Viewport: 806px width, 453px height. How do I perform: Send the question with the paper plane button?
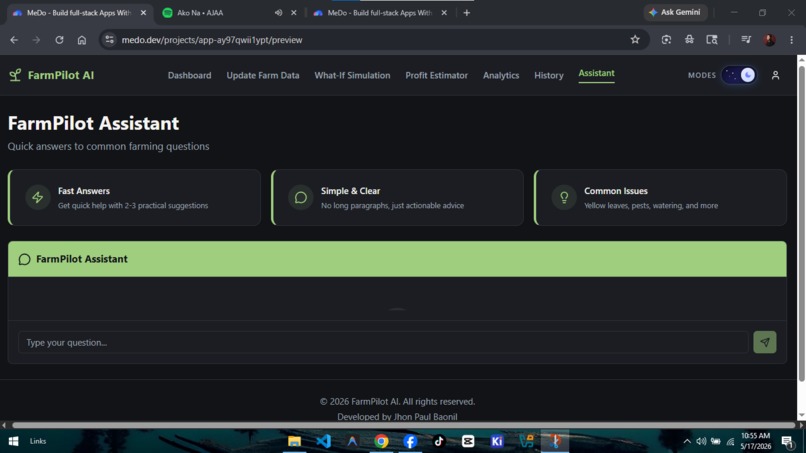coord(764,342)
